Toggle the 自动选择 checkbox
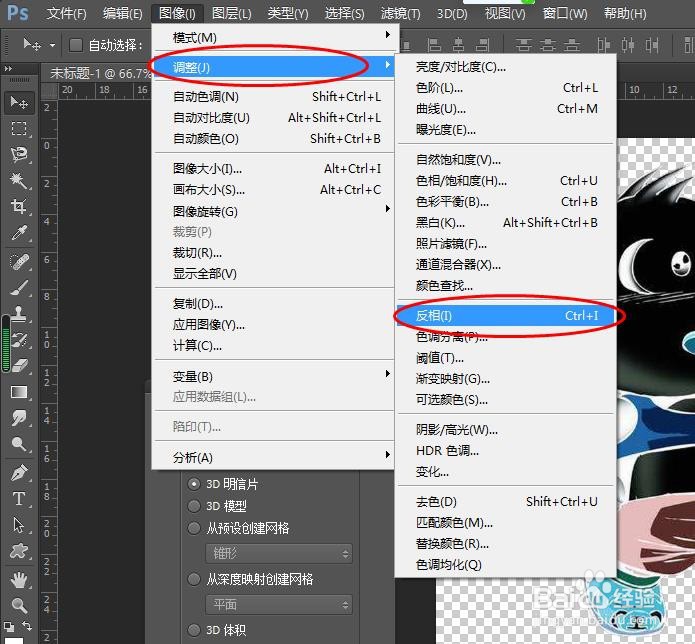Screen dimensions: 695x644 click(x=76, y=45)
